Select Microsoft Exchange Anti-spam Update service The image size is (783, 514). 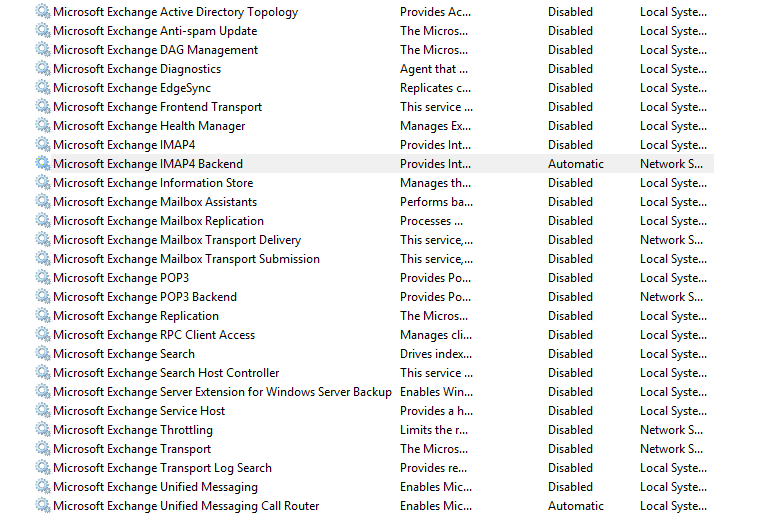tap(155, 31)
